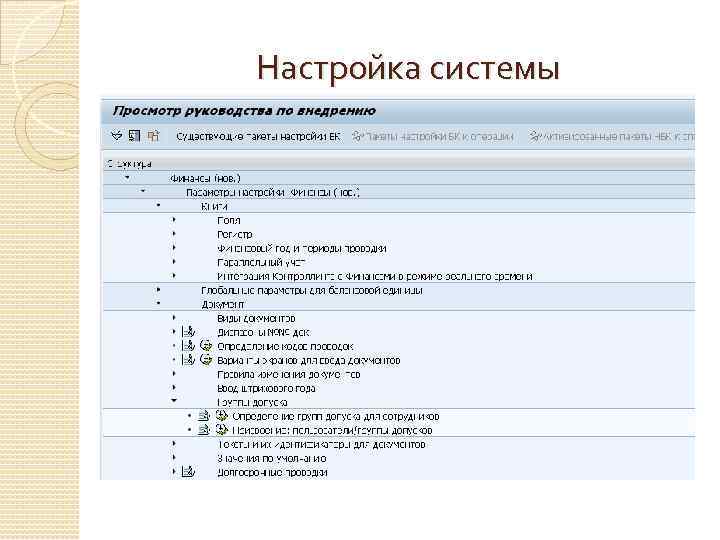Expand the 'Параллельный учет' node
Screen dimensions: 720x540
(x=174, y=261)
